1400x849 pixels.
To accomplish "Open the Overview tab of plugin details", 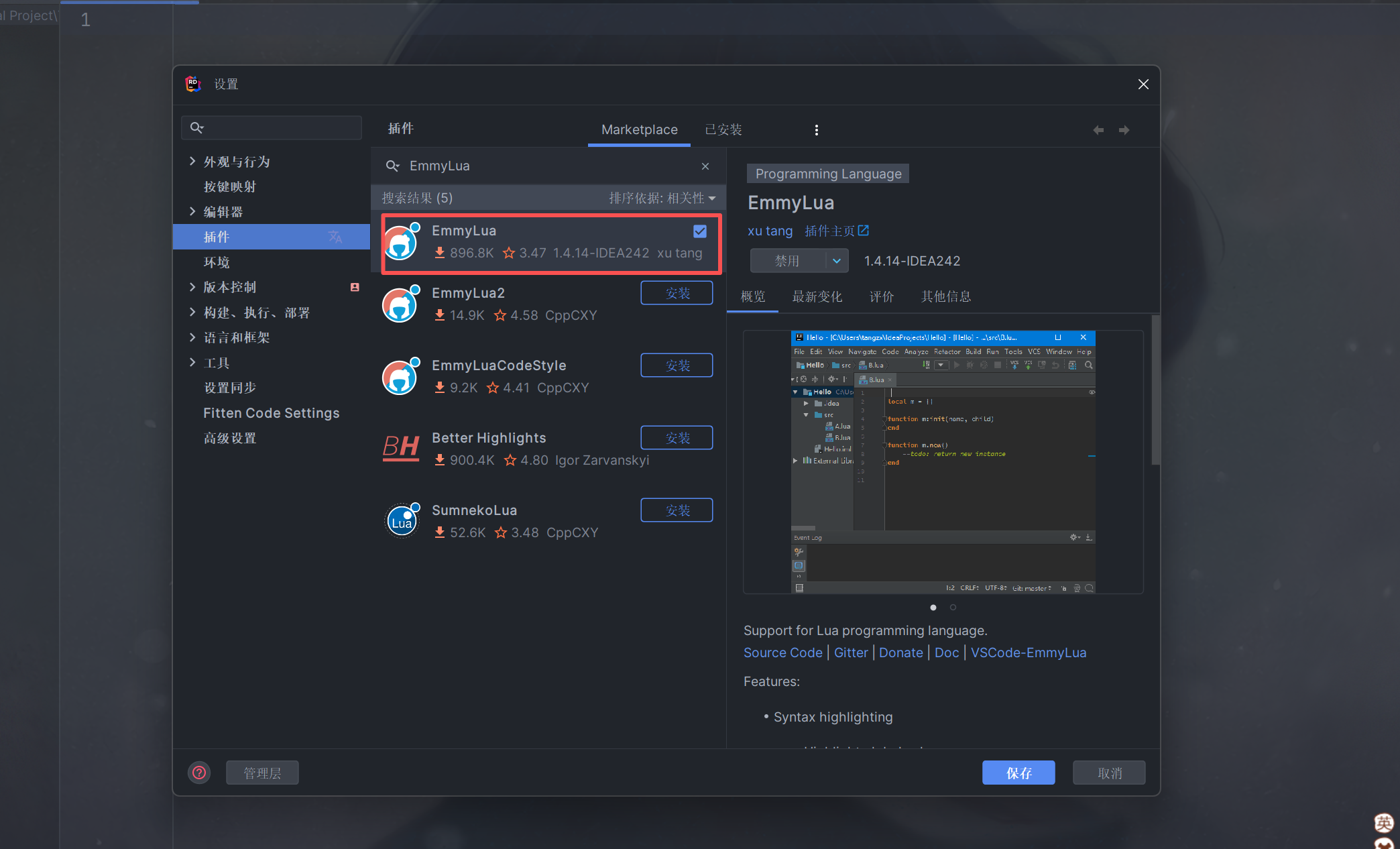I will click(x=753, y=296).
